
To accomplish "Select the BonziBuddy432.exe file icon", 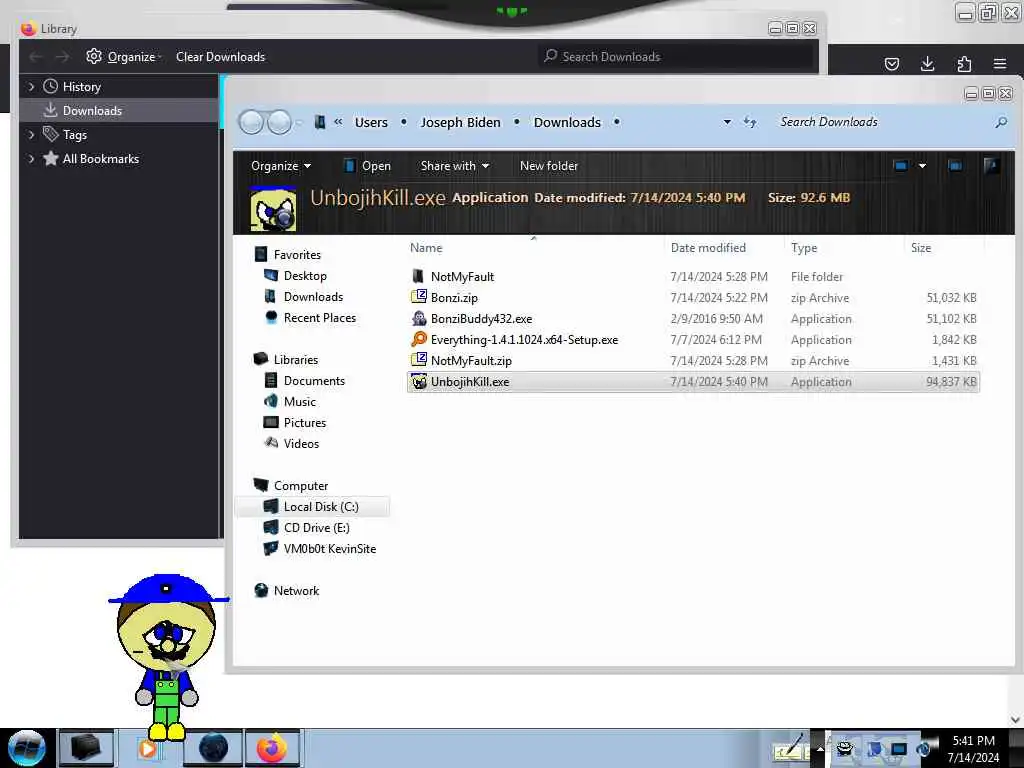I will tap(419, 318).
